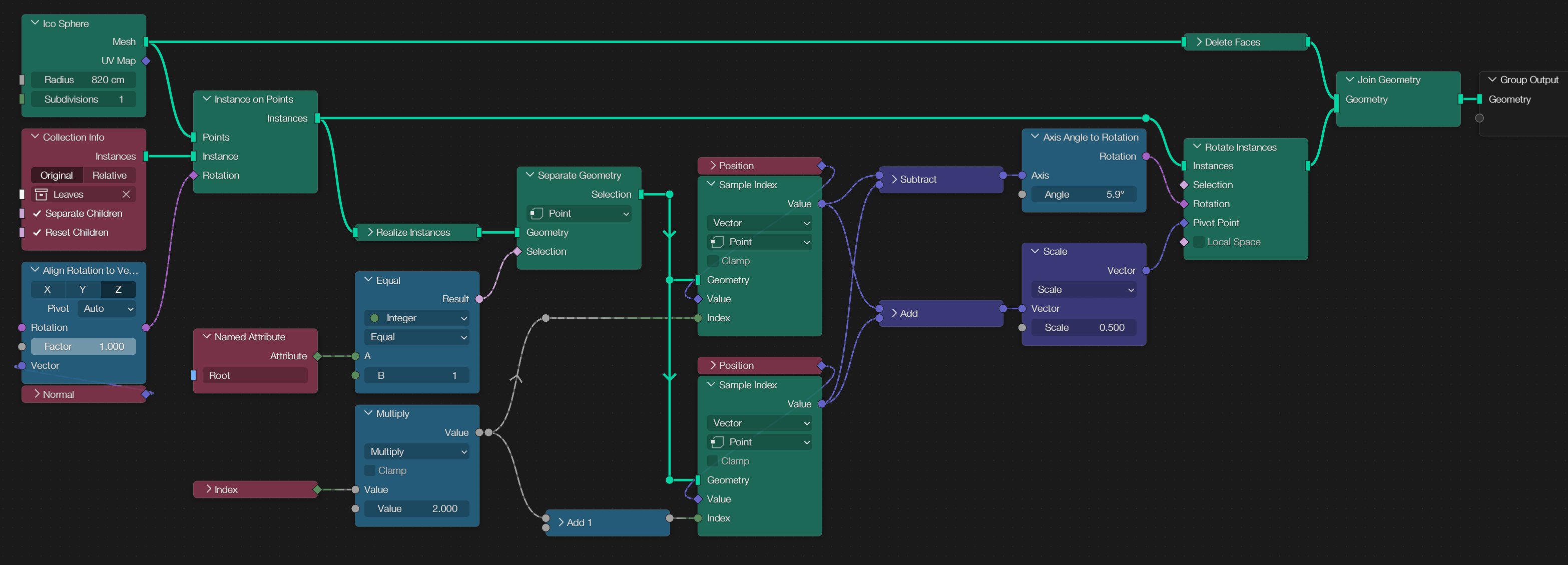Open the Multiply operation dropdown
Viewport: 1568px width, 565px height.
[417, 452]
